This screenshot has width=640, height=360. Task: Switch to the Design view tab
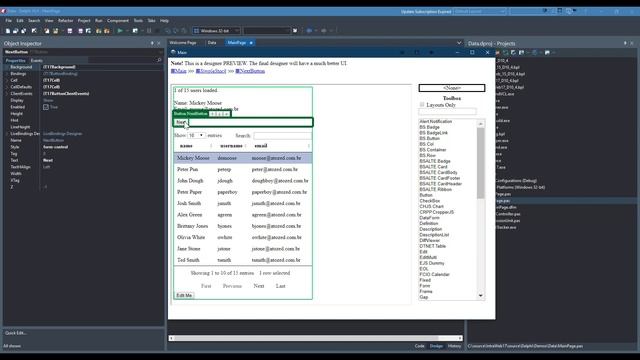(436, 346)
